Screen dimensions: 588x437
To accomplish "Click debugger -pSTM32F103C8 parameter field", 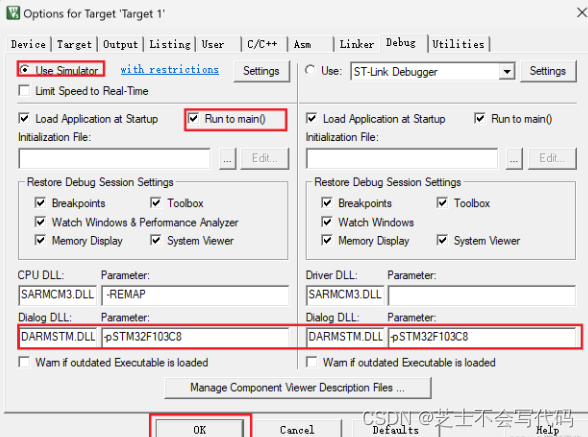I will (x=482, y=337).
